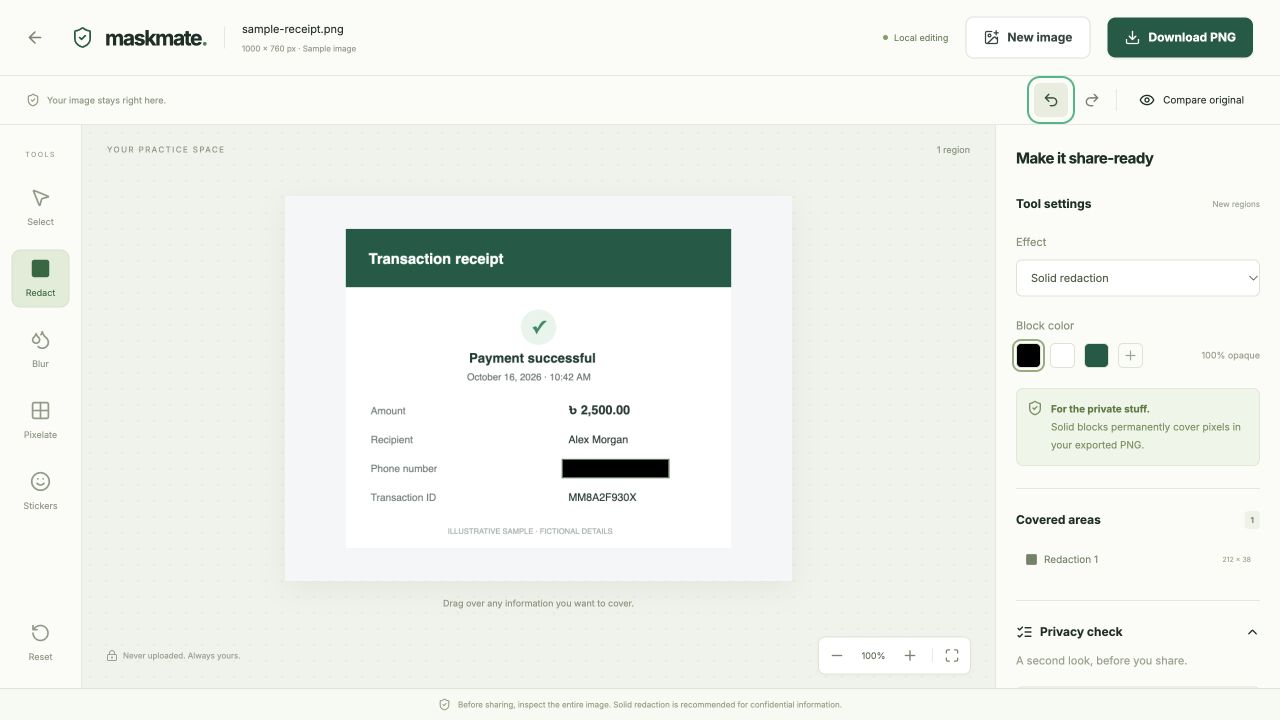The width and height of the screenshot is (1280, 720).
Task: Click the '100% opaque' label
Action: pos(1230,355)
